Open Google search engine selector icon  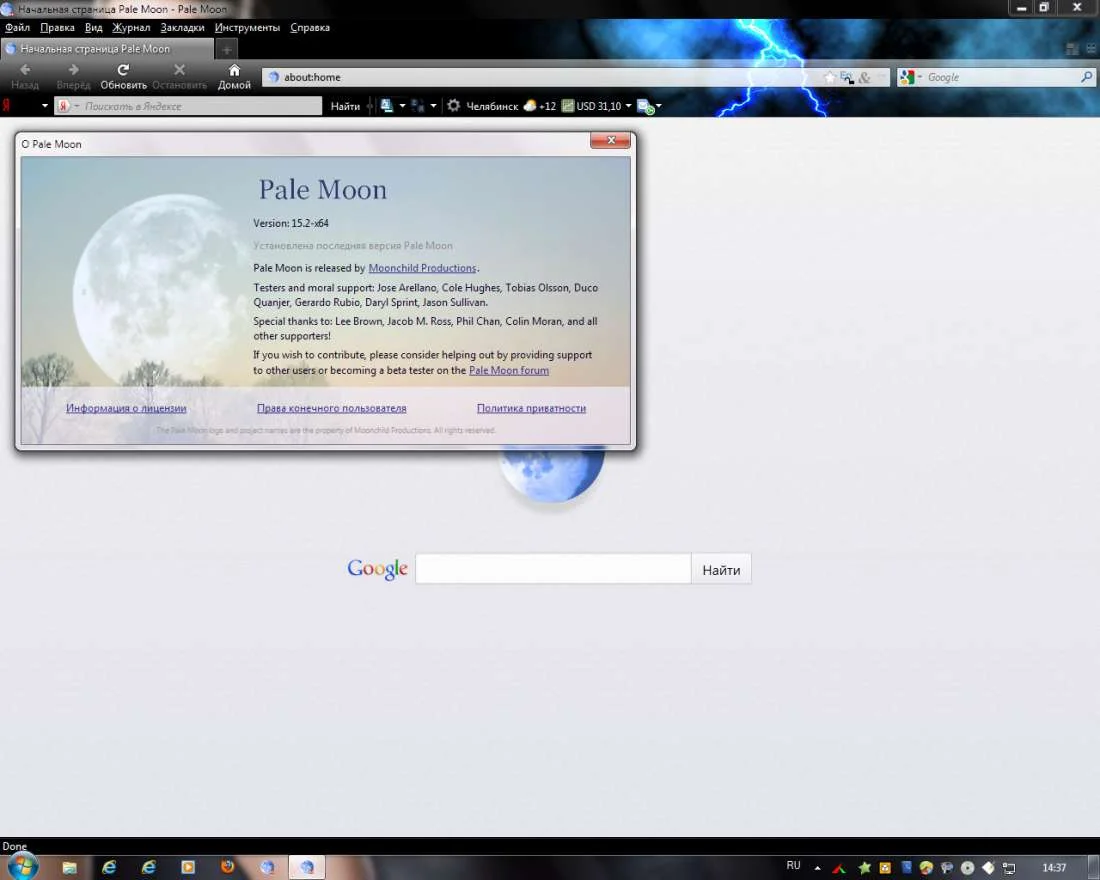(x=910, y=77)
